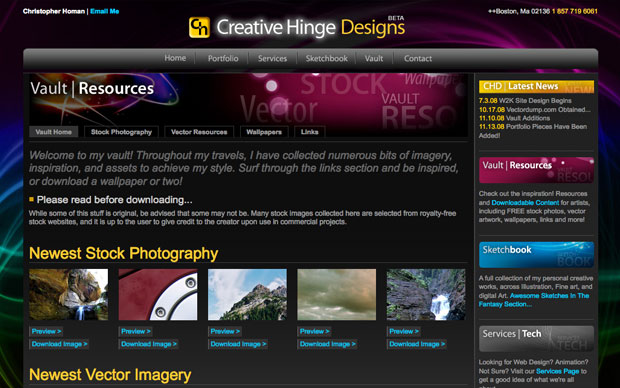This screenshot has height=388, width=620.
Task: Open the rocky waterfall stock thumbnail
Action: coord(426,294)
